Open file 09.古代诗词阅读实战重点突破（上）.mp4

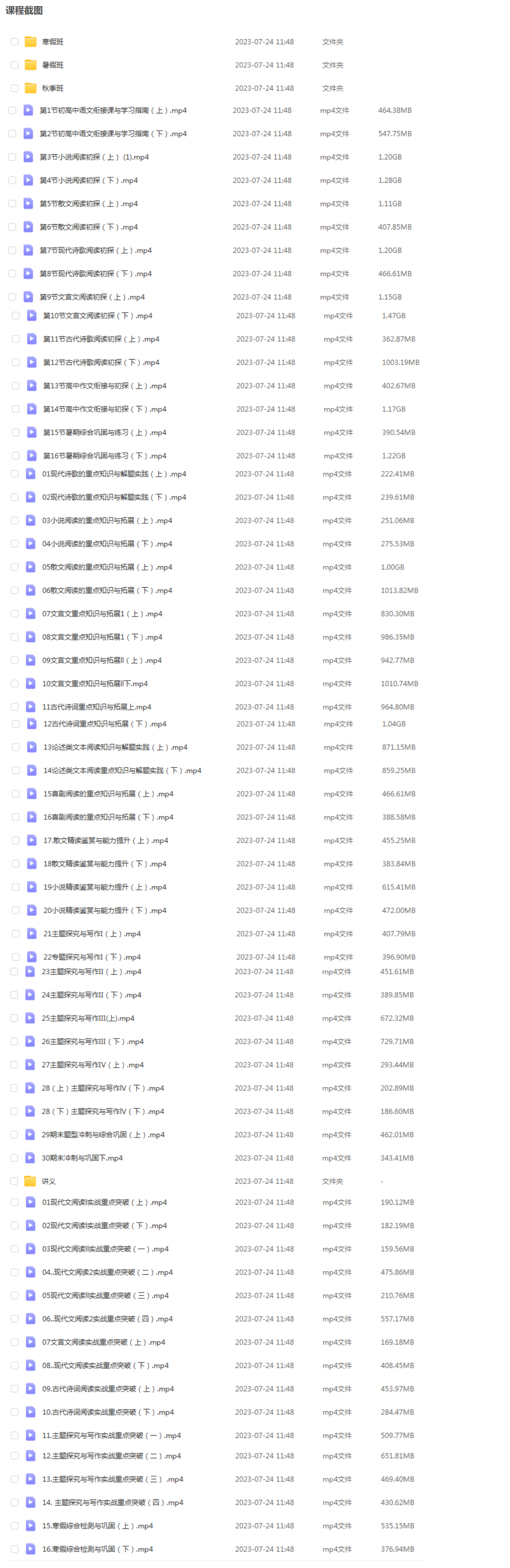click(108, 1389)
